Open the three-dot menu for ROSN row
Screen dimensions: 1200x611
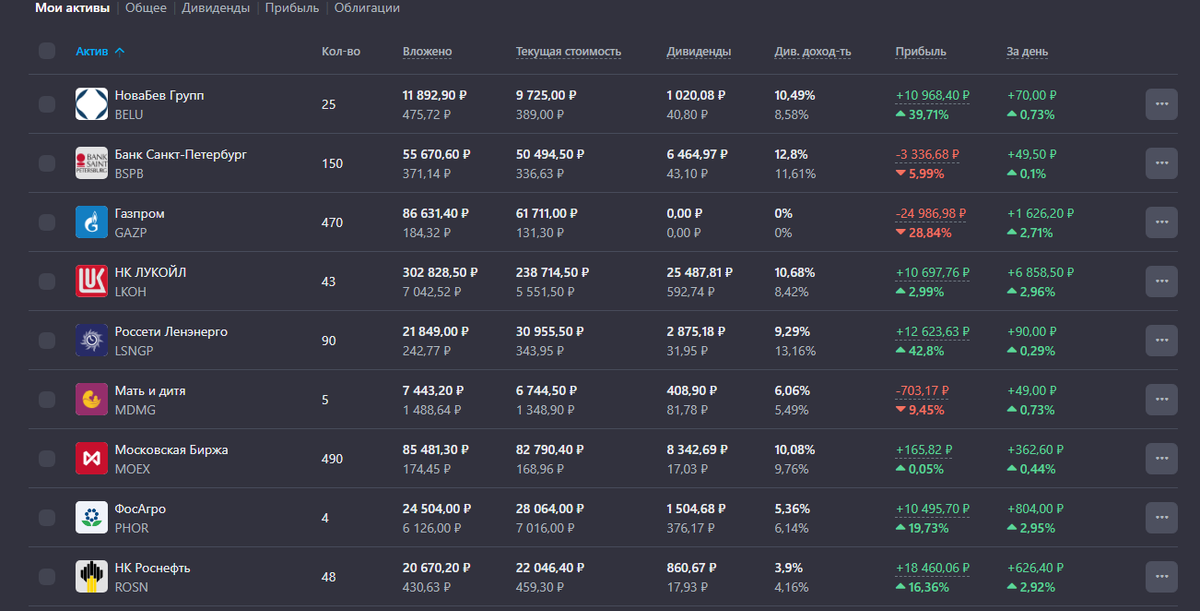click(1161, 576)
